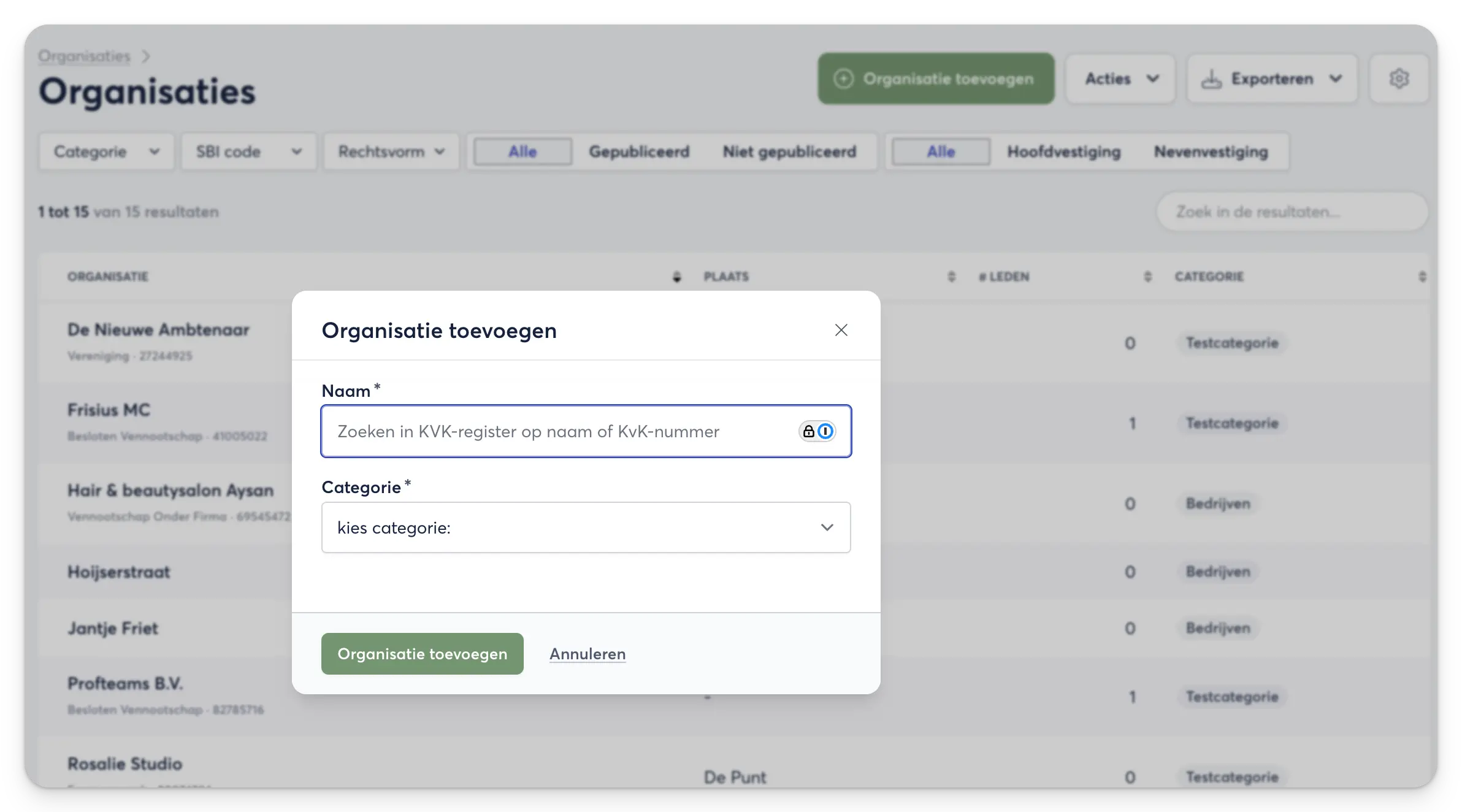Click the Organisatie toevoegen button in page header
The image size is (1462, 812).
(x=936, y=79)
